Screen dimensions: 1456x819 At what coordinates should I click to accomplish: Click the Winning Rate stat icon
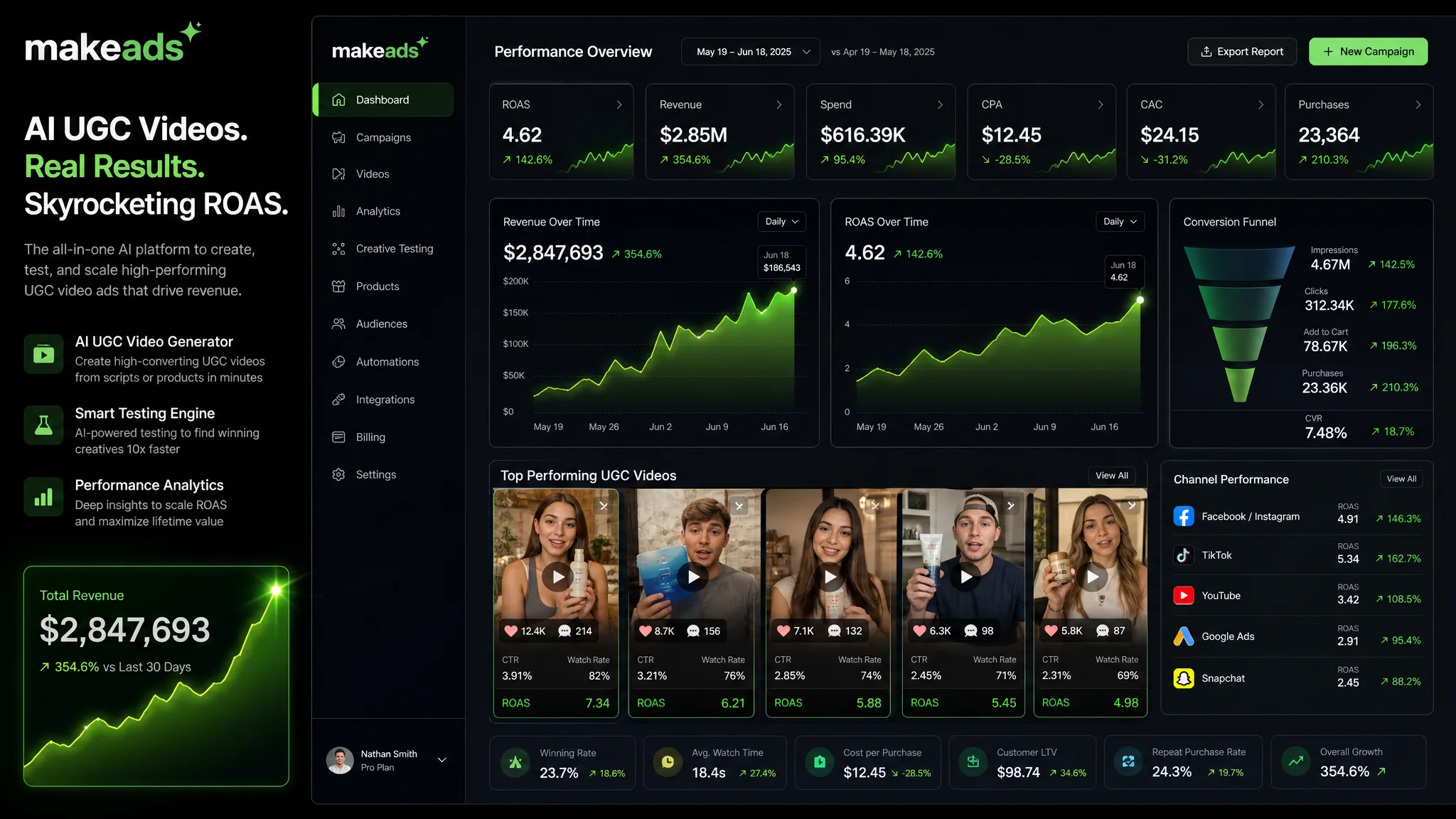pyautogui.click(x=515, y=762)
